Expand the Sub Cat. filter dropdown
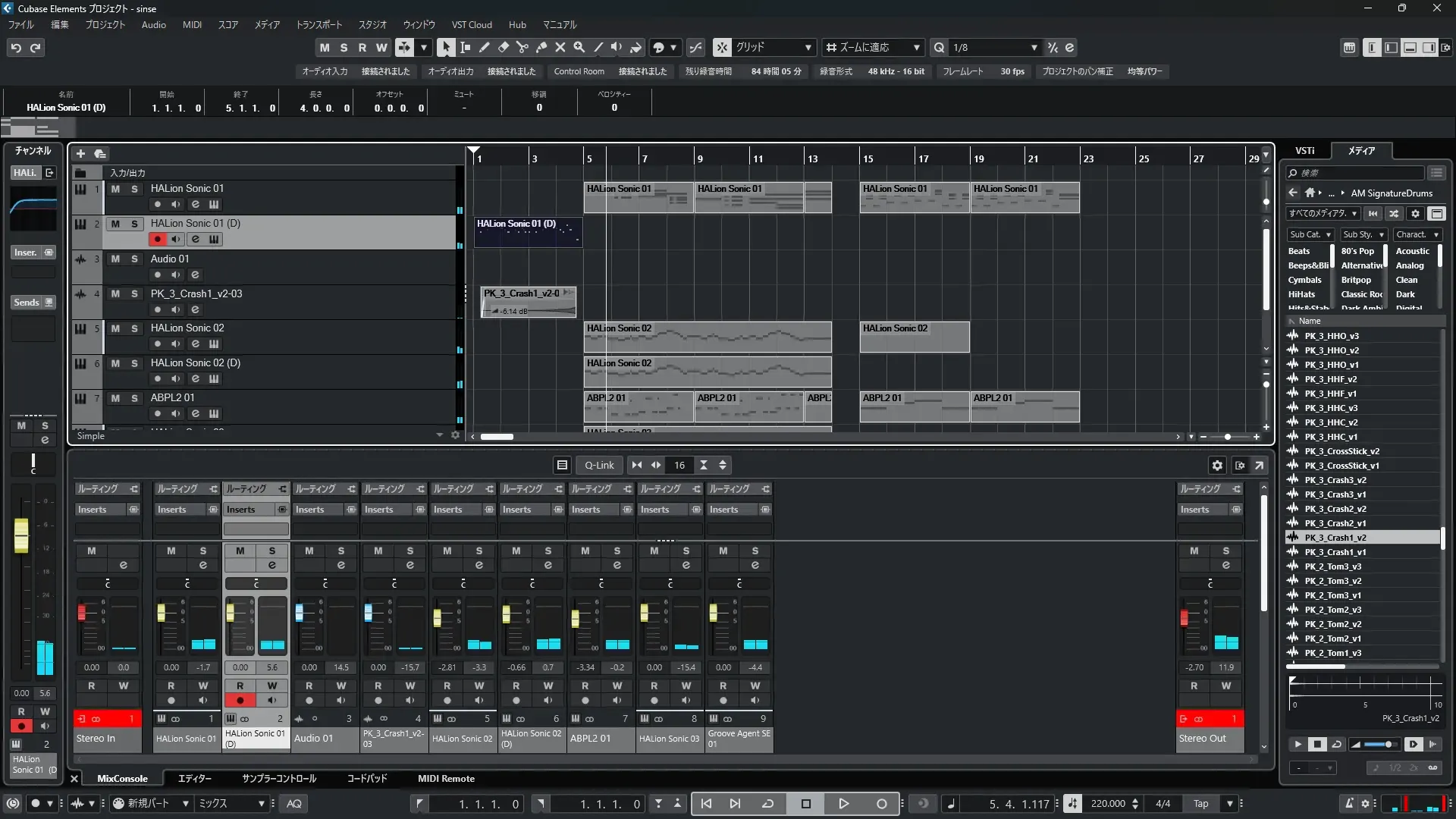Viewport: 1456px width, 819px height. tap(1310, 234)
